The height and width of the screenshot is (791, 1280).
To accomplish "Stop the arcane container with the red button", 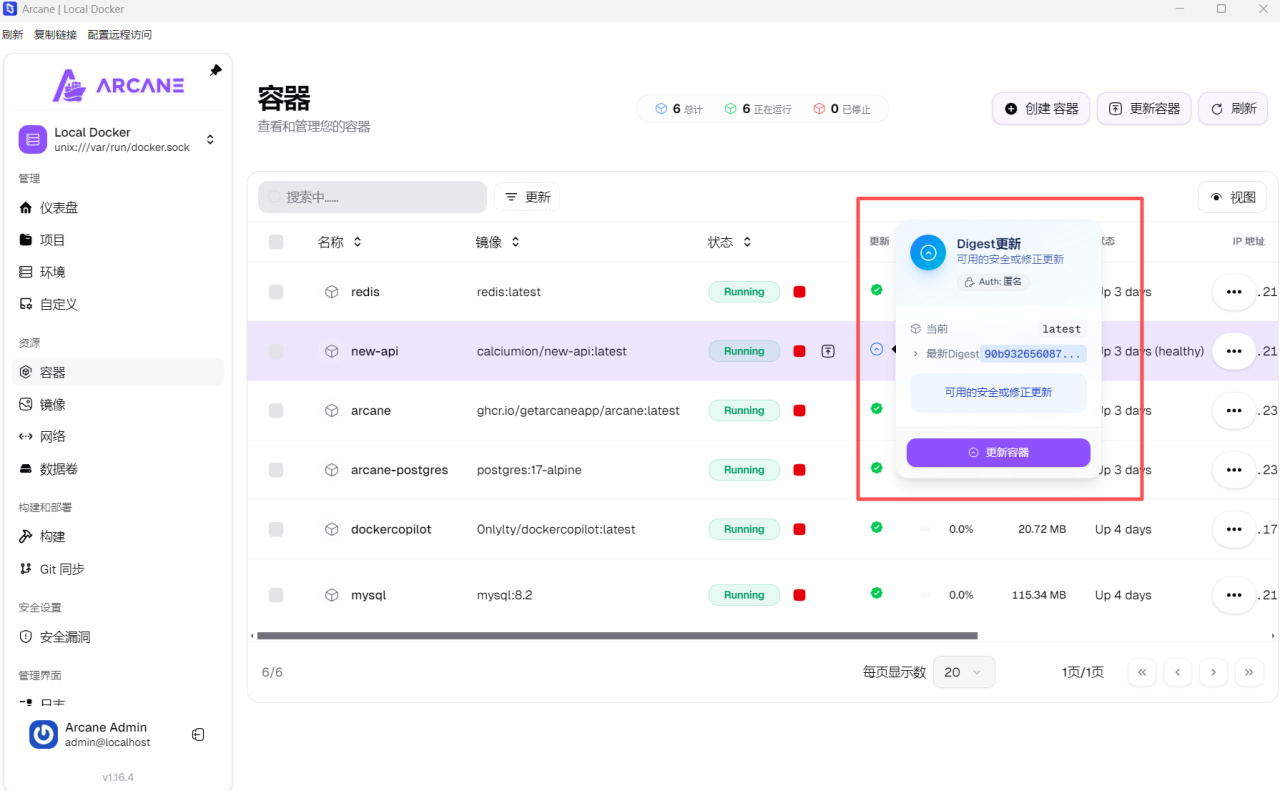I will (x=799, y=410).
